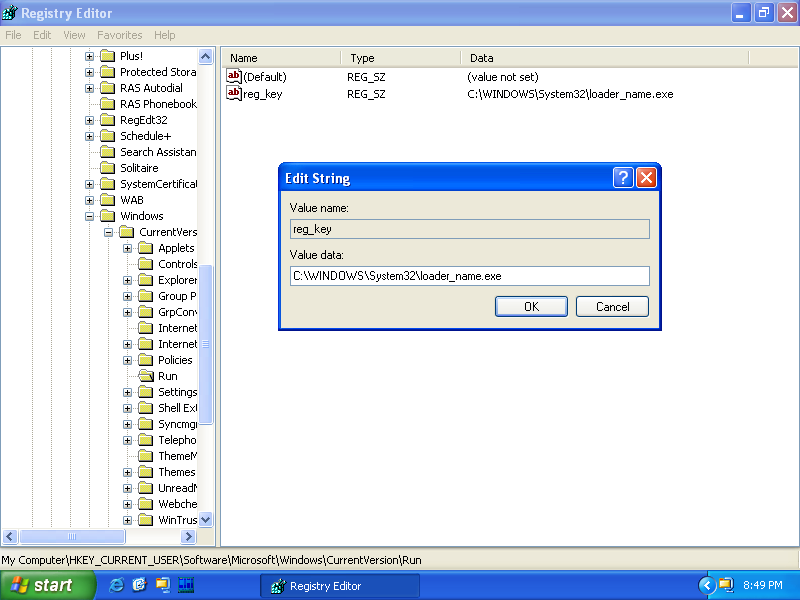This screenshot has height=600, width=800.
Task: Click the '(value not set)' data cell
Action: [503, 77]
